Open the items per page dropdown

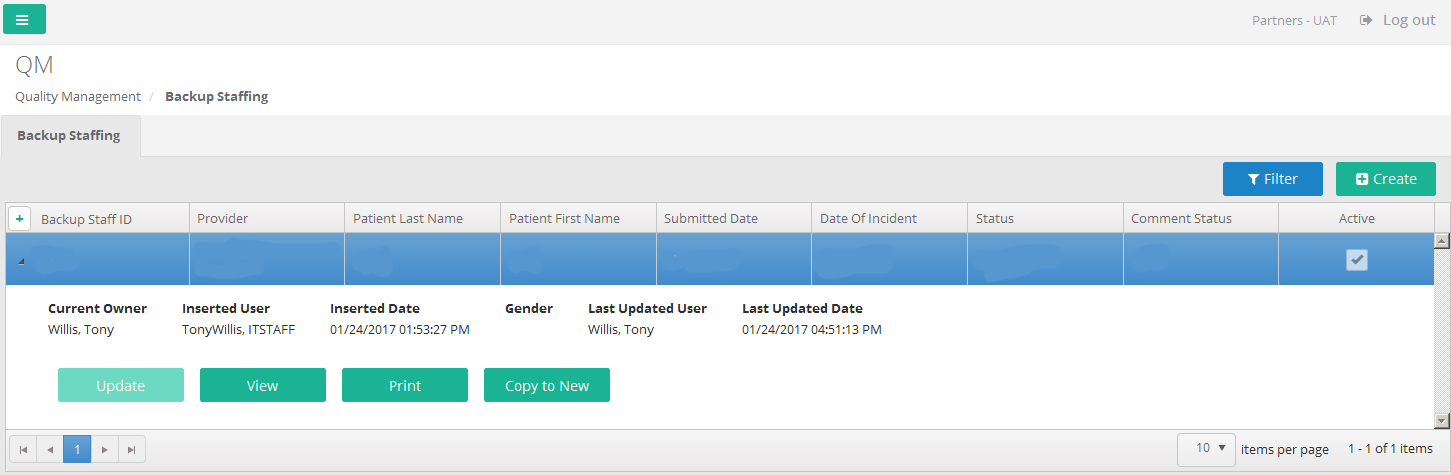(x=1206, y=449)
